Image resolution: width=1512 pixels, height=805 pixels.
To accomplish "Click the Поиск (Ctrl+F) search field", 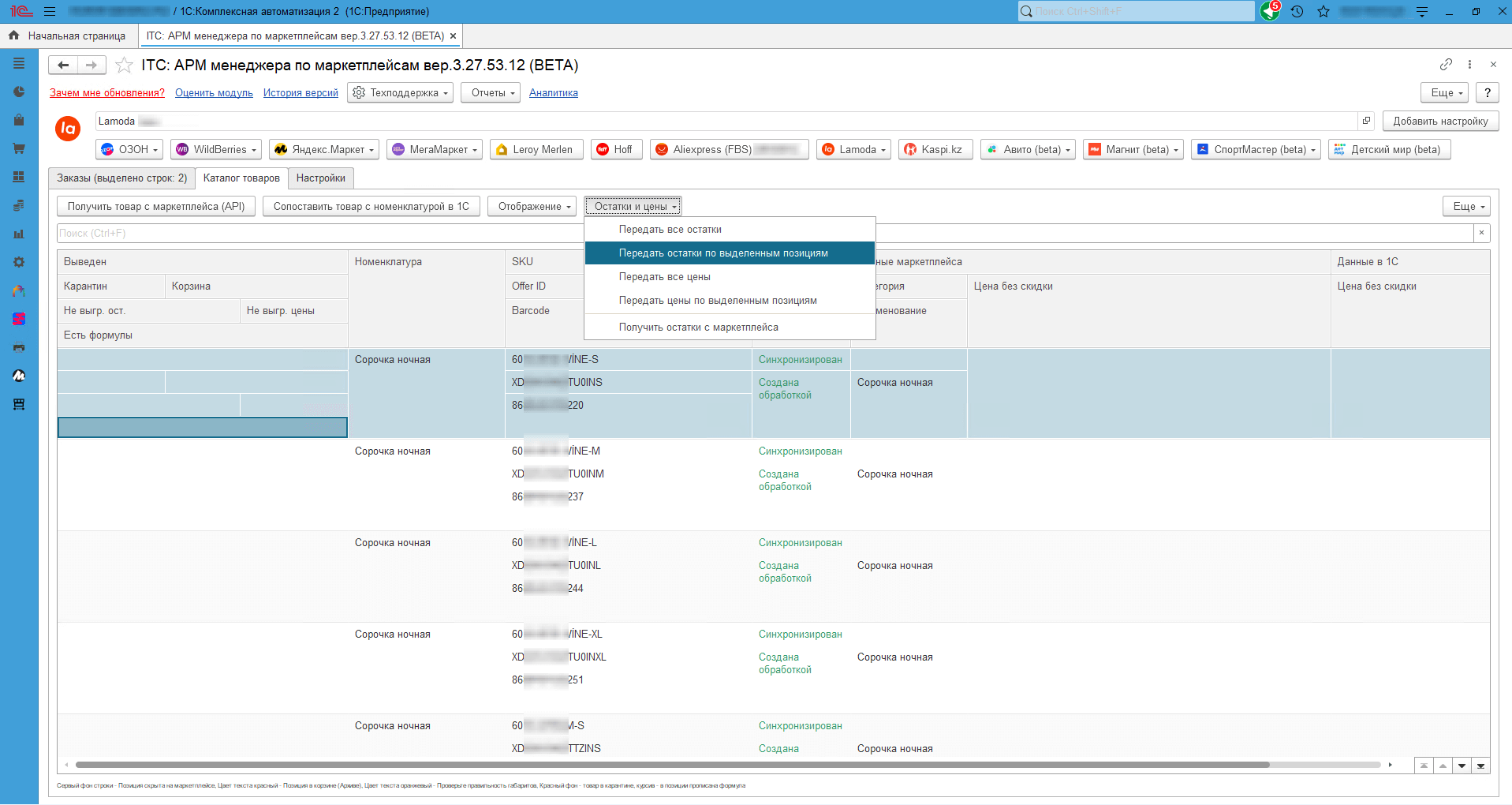I will coord(315,234).
